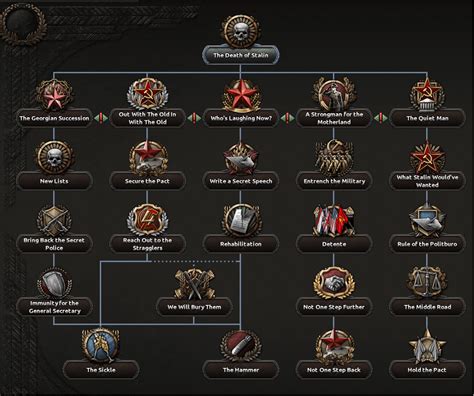
Task: Click Bring Back the Secret Police icon
Action: 54,220
